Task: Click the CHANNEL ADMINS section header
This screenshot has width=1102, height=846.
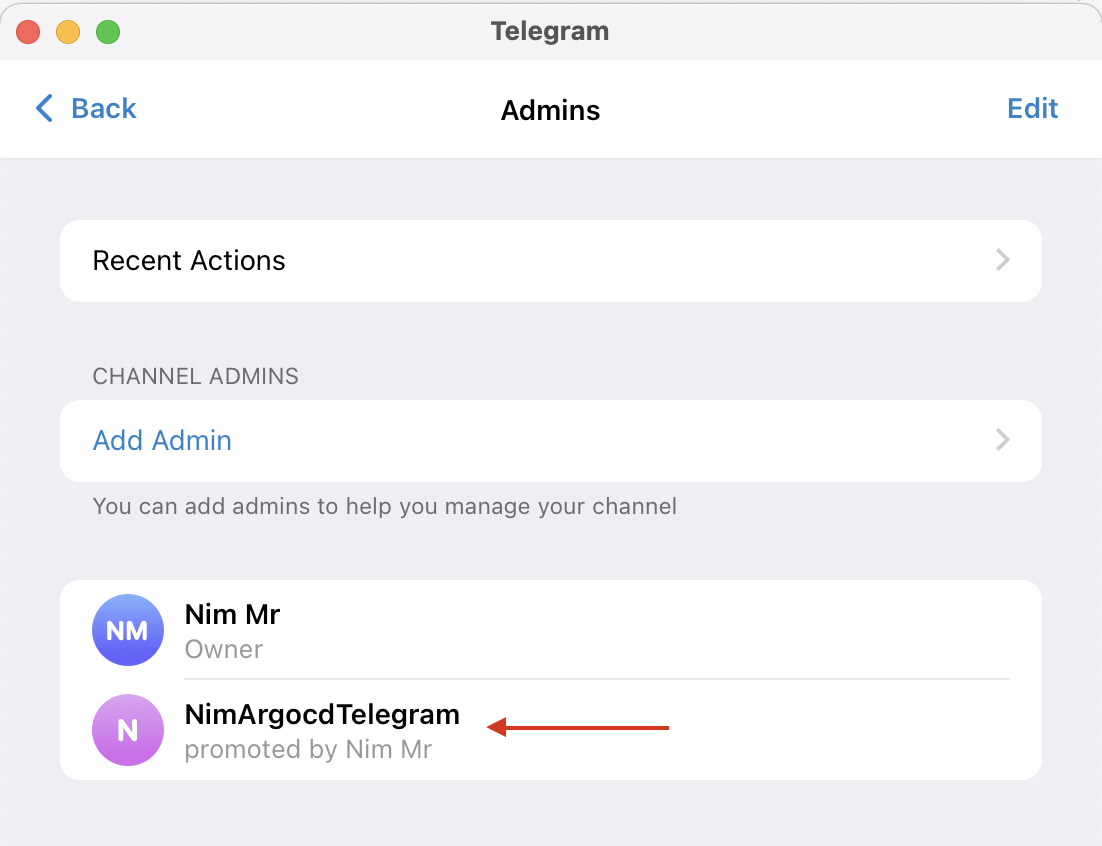Action: [x=195, y=377]
